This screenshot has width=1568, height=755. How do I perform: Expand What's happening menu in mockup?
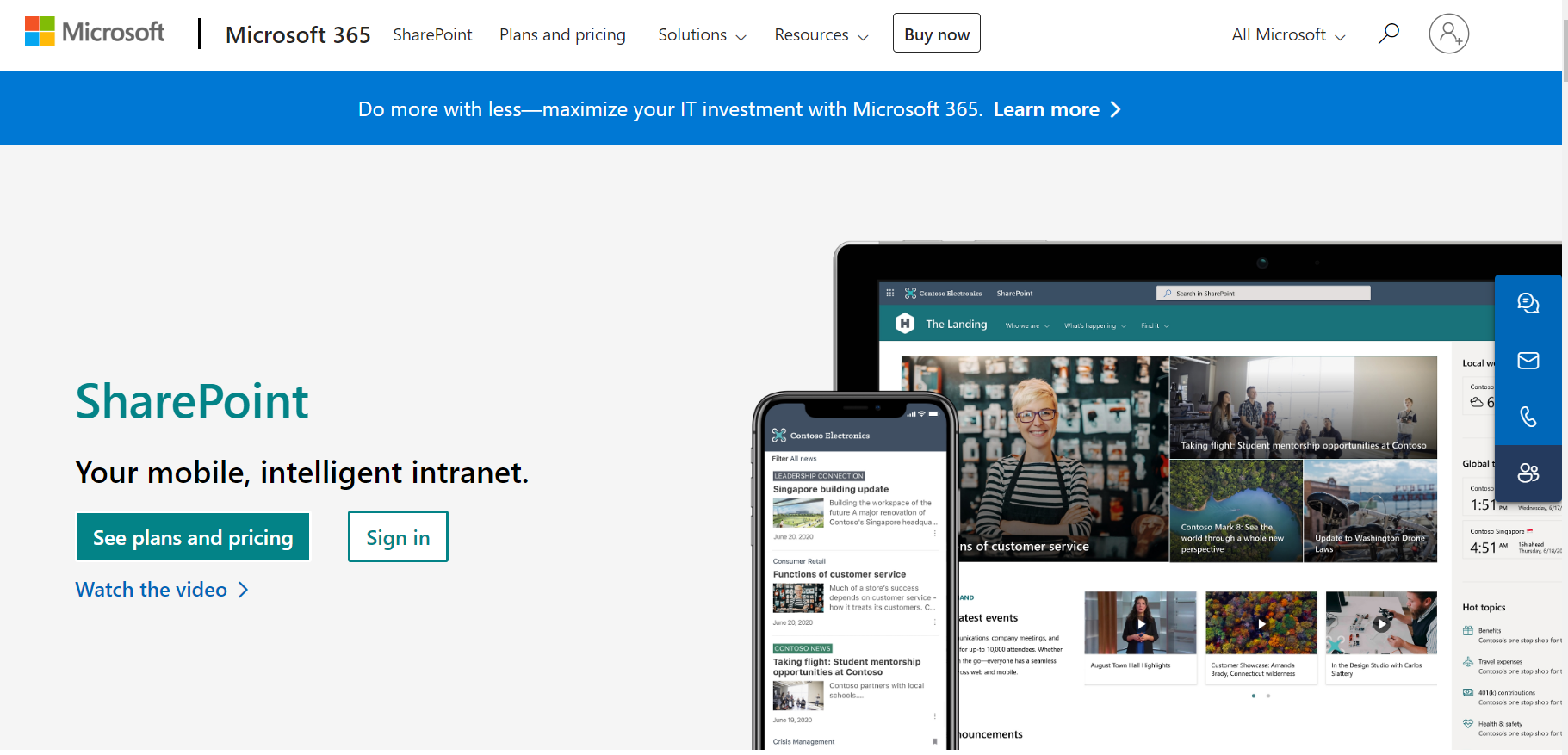[1095, 325]
